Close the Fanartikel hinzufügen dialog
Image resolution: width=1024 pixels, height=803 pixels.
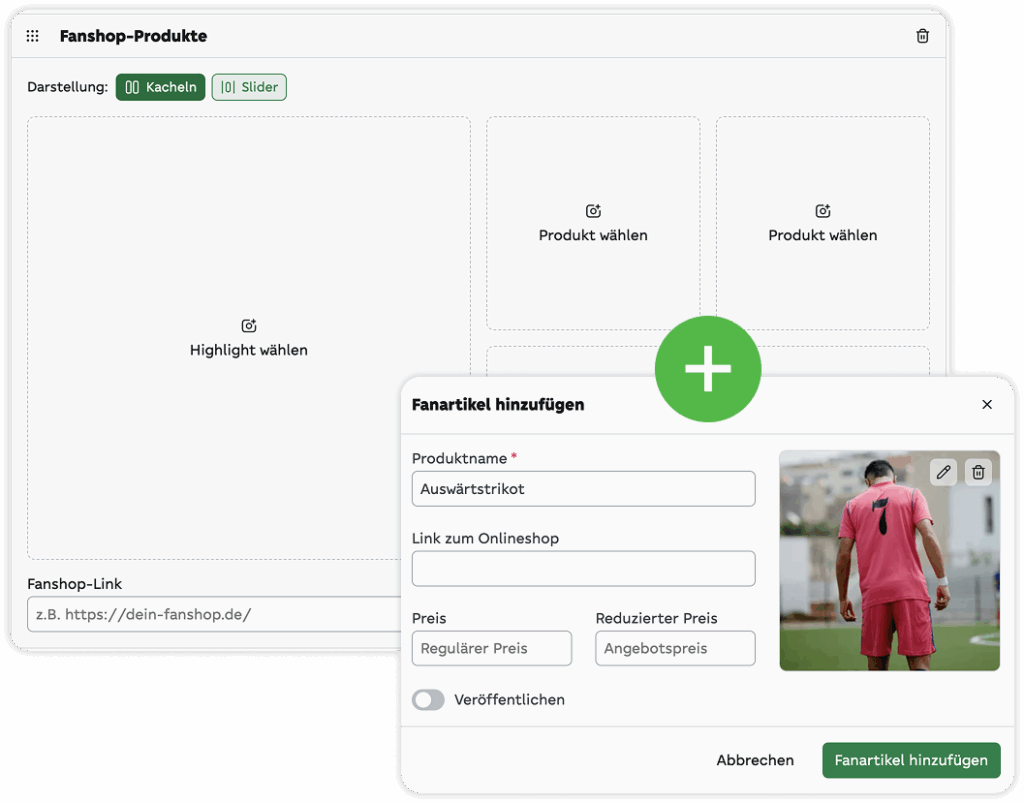tap(987, 405)
